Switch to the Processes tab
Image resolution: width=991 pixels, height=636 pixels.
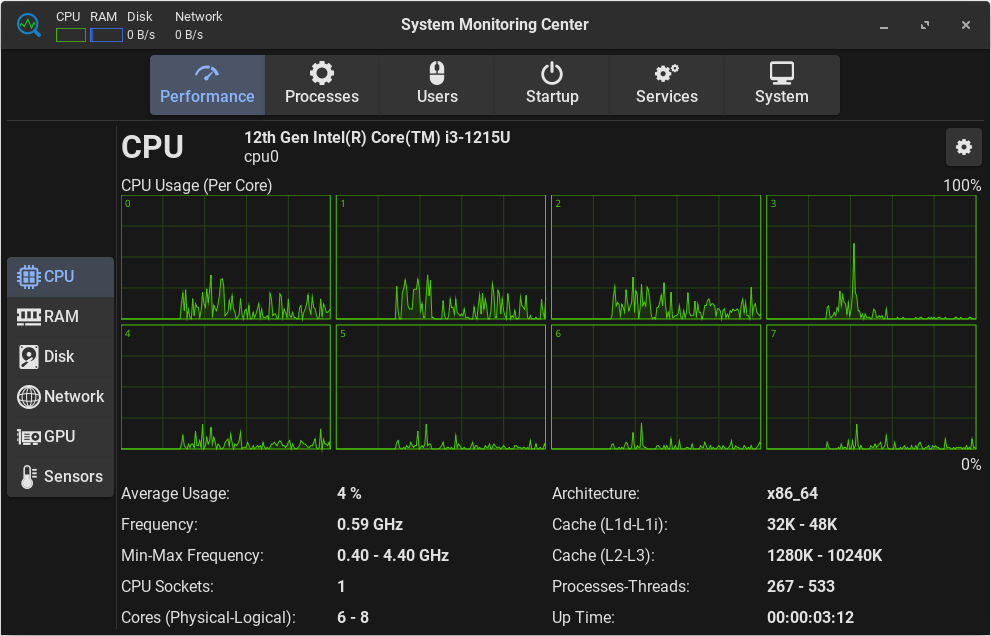click(322, 85)
